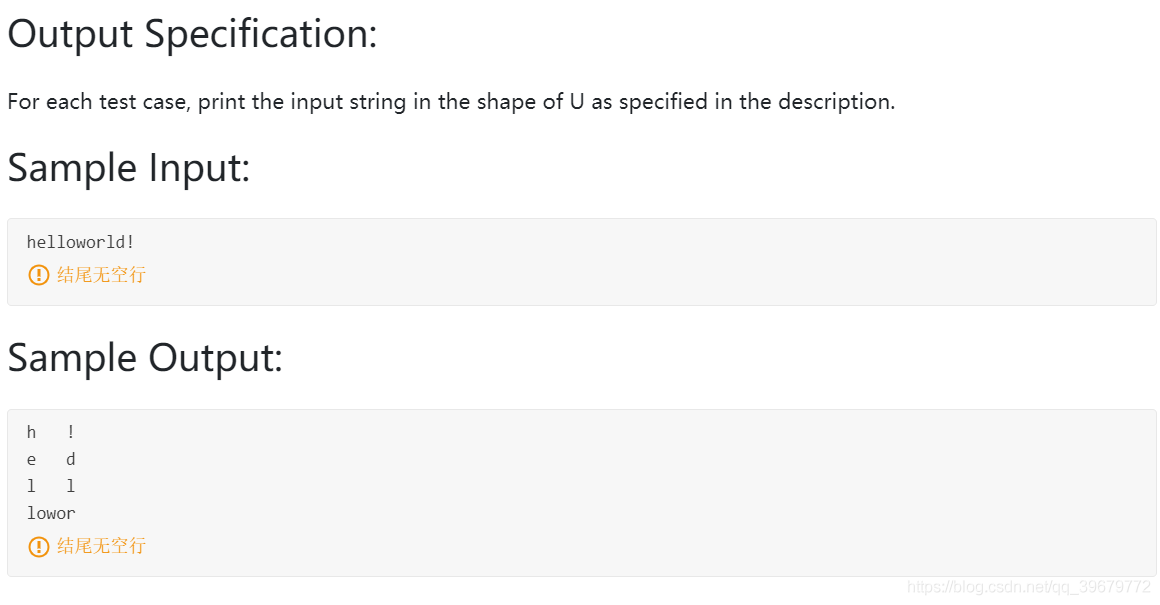Click the Sample Output heading
1160x605 pixels.
(145, 358)
